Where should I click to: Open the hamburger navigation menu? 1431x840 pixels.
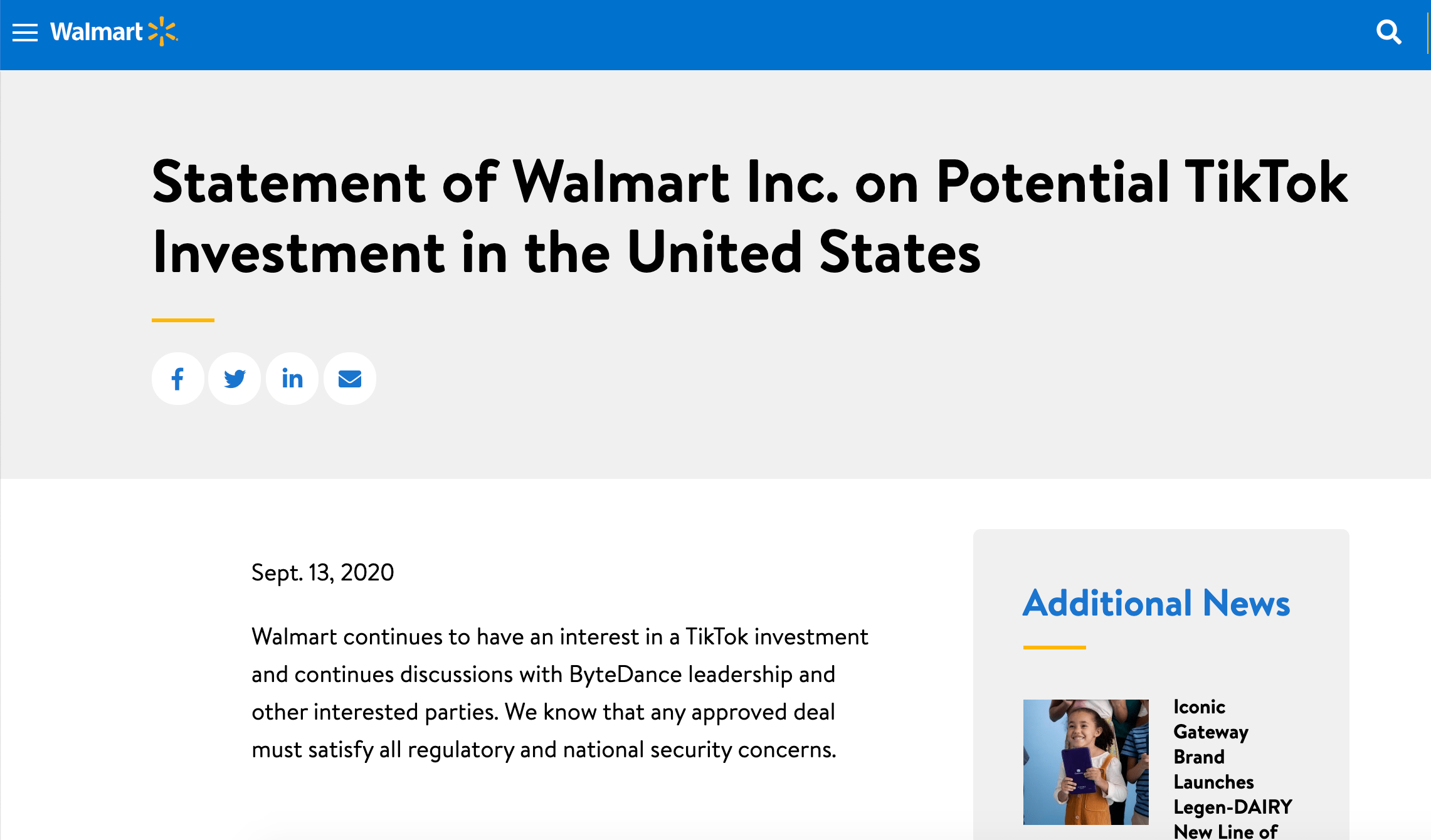25,33
